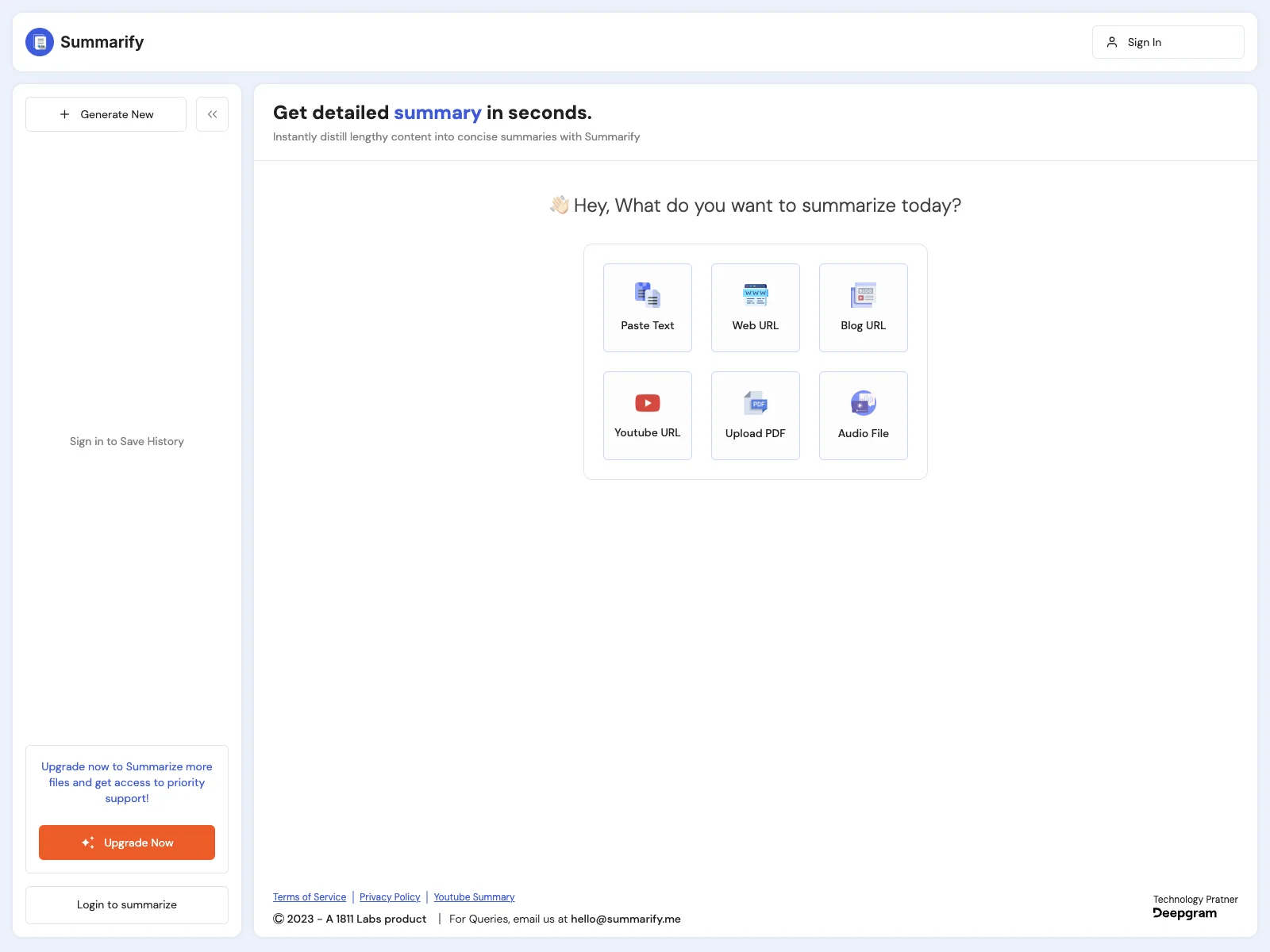1270x952 pixels.
Task: Open the Terms of Service link
Action: pos(310,897)
